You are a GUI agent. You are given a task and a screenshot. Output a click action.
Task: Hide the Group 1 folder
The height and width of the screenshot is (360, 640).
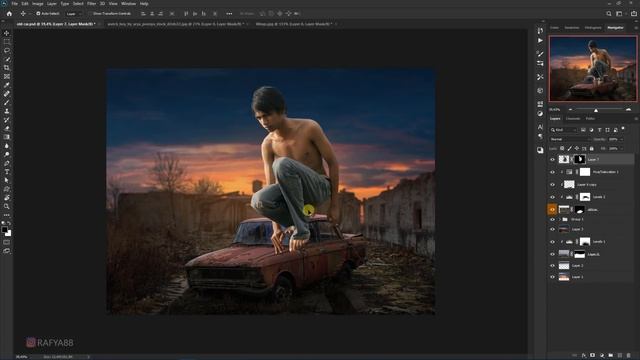point(552,220)
